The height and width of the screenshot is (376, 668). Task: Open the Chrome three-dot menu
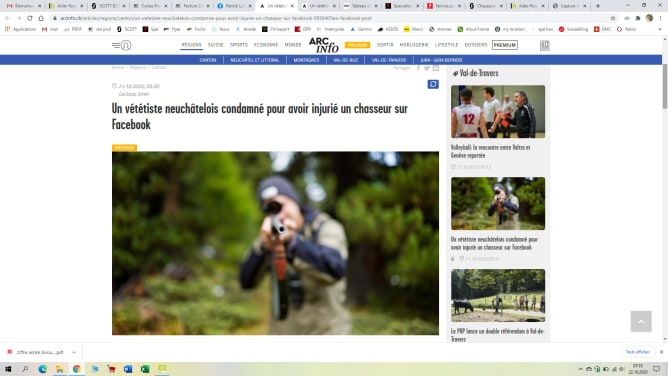(x=660, y=18)
